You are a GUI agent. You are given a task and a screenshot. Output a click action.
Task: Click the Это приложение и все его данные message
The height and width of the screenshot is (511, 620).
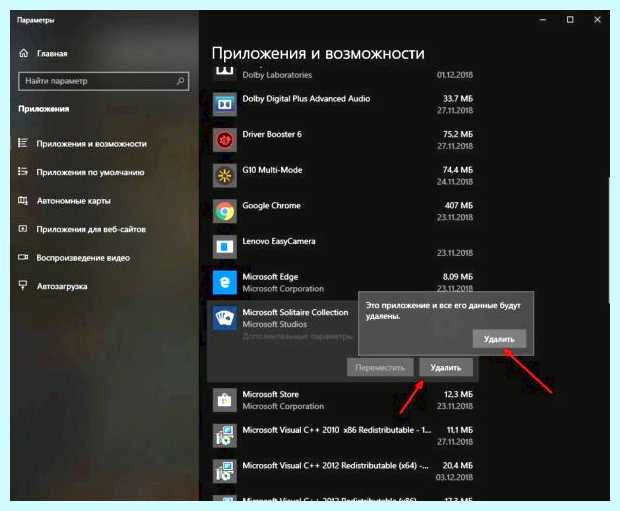coord(443,310)
